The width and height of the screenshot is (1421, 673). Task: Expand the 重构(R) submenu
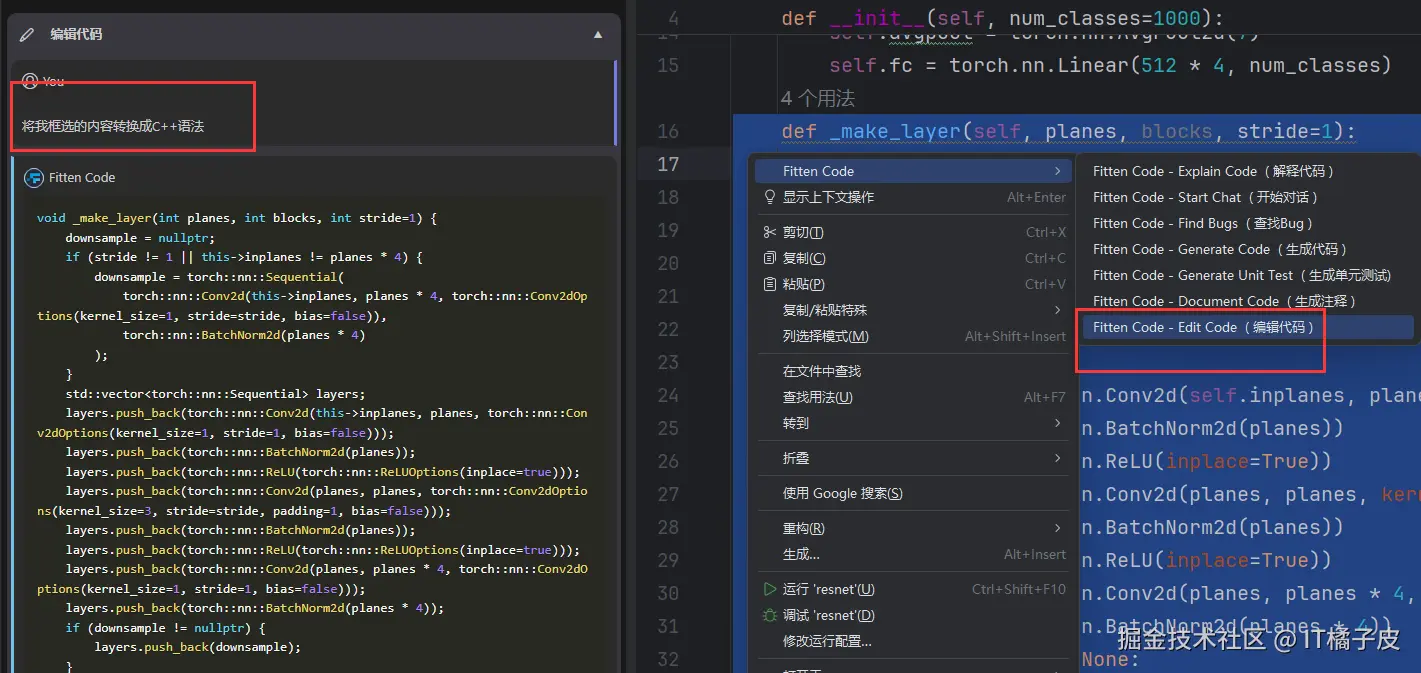913,528
